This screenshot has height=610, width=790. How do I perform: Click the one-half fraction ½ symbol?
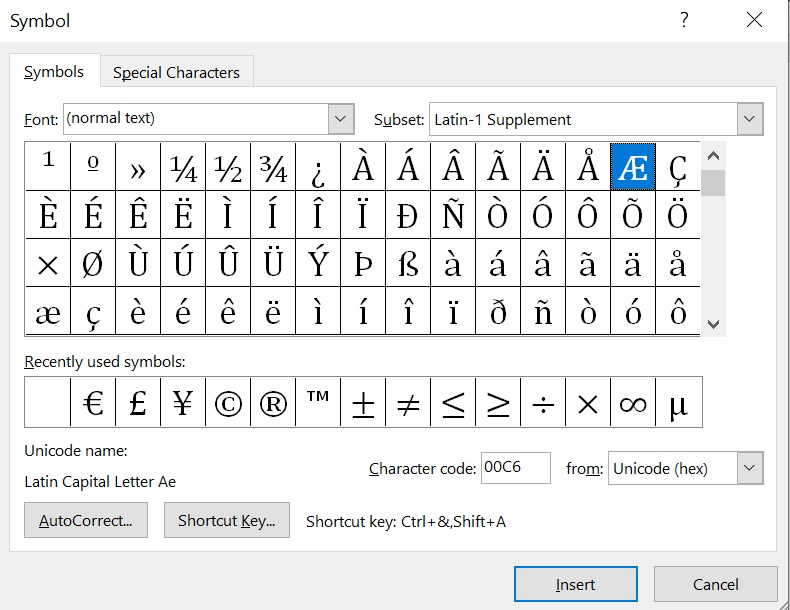(x=228, y=167)
